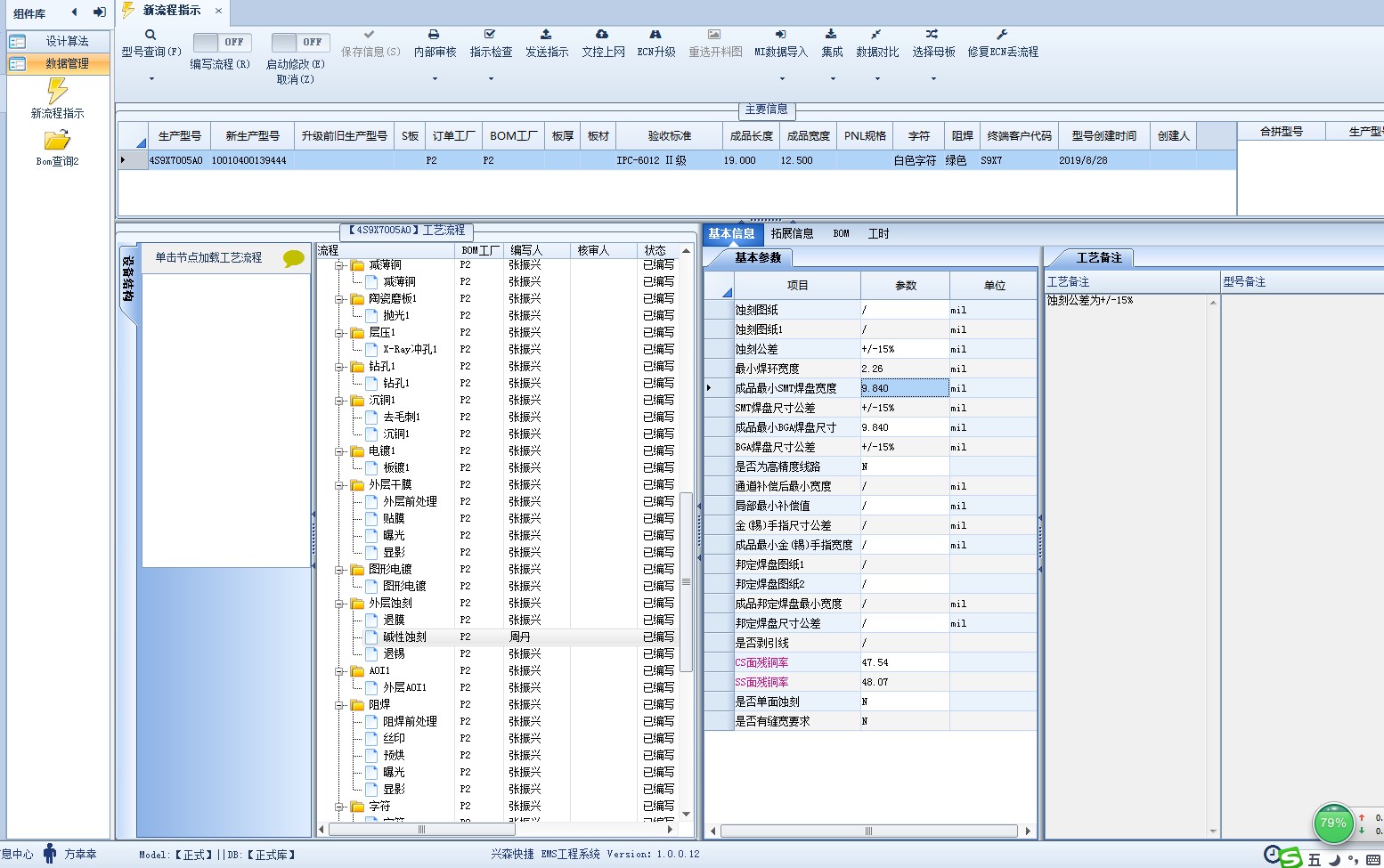This screenshot has height=868, width=1384.
Task: Click the 型号查询 search icon
Action: tap(151, 35)
